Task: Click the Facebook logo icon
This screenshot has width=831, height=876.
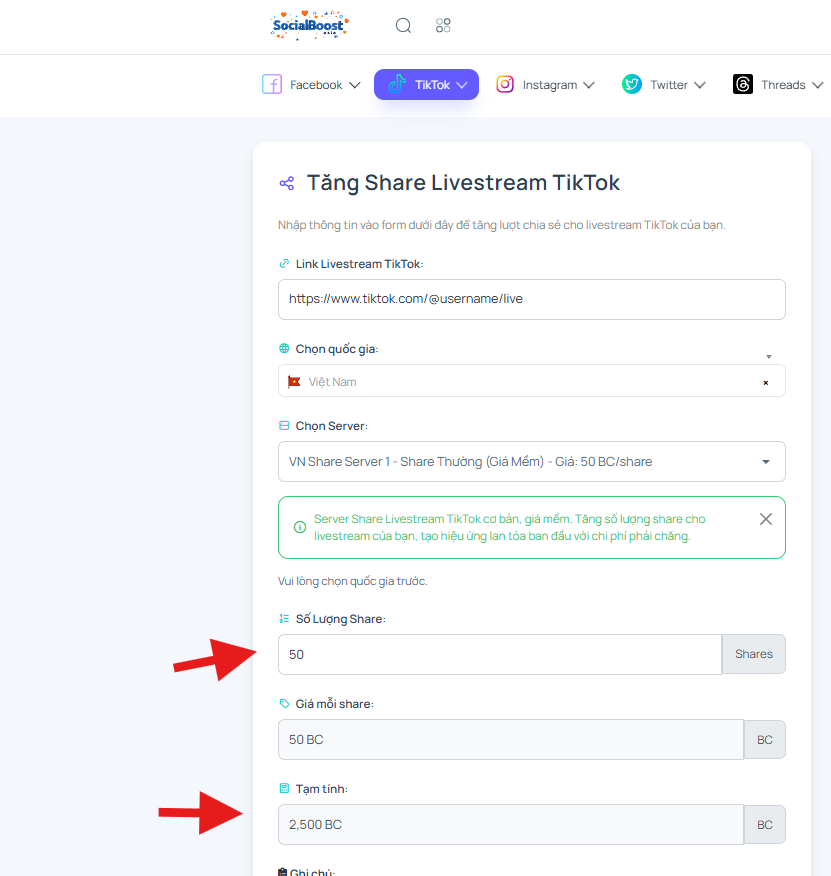Action: (272, 84)
